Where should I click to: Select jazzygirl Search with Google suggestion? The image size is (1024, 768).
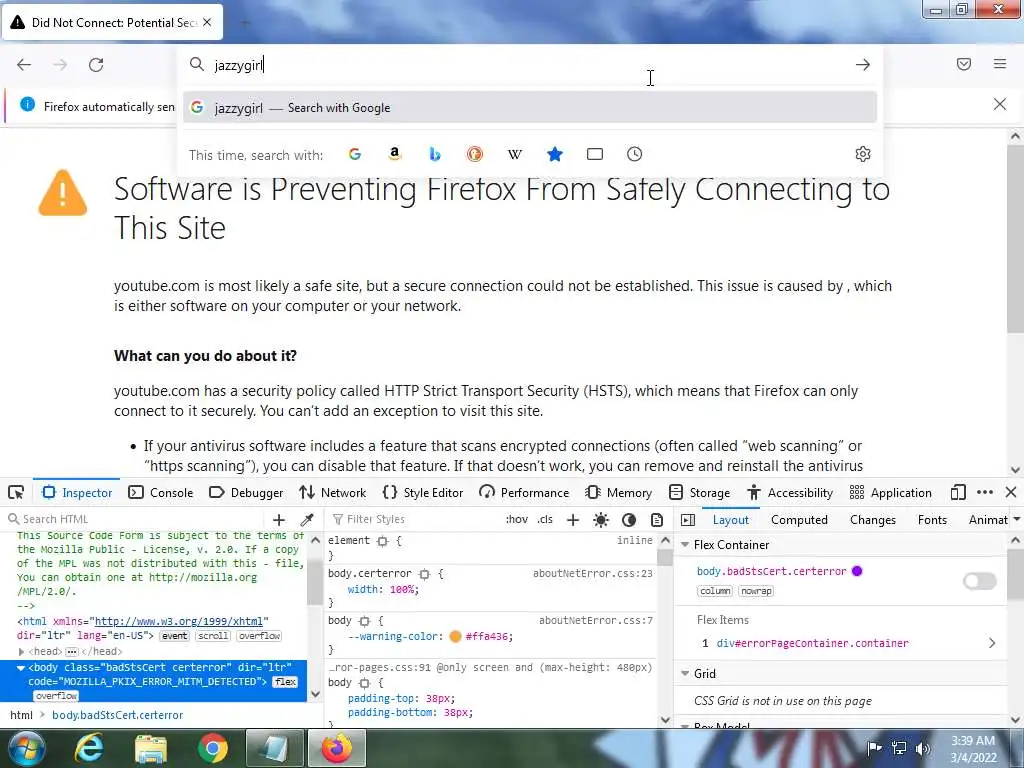[530, 108]
